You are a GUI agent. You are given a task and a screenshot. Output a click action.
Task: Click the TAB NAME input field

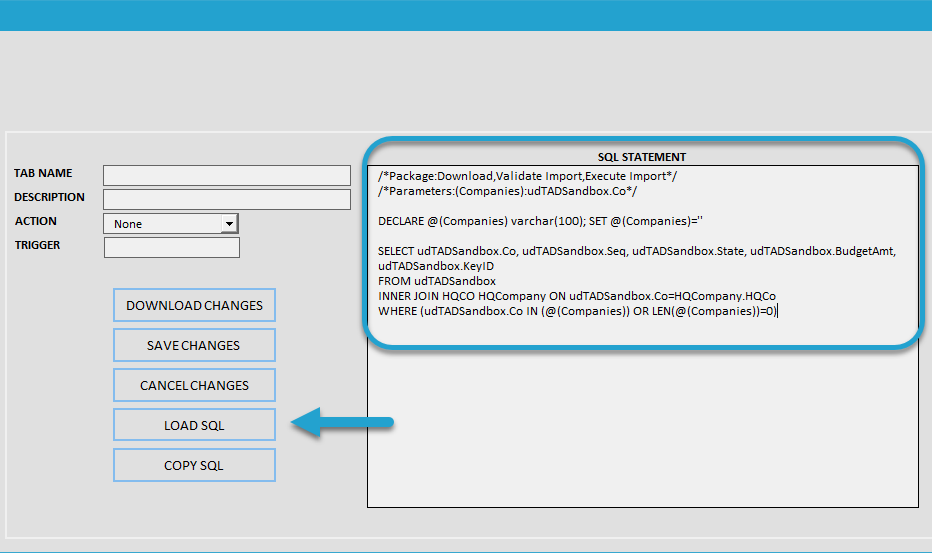226,175
